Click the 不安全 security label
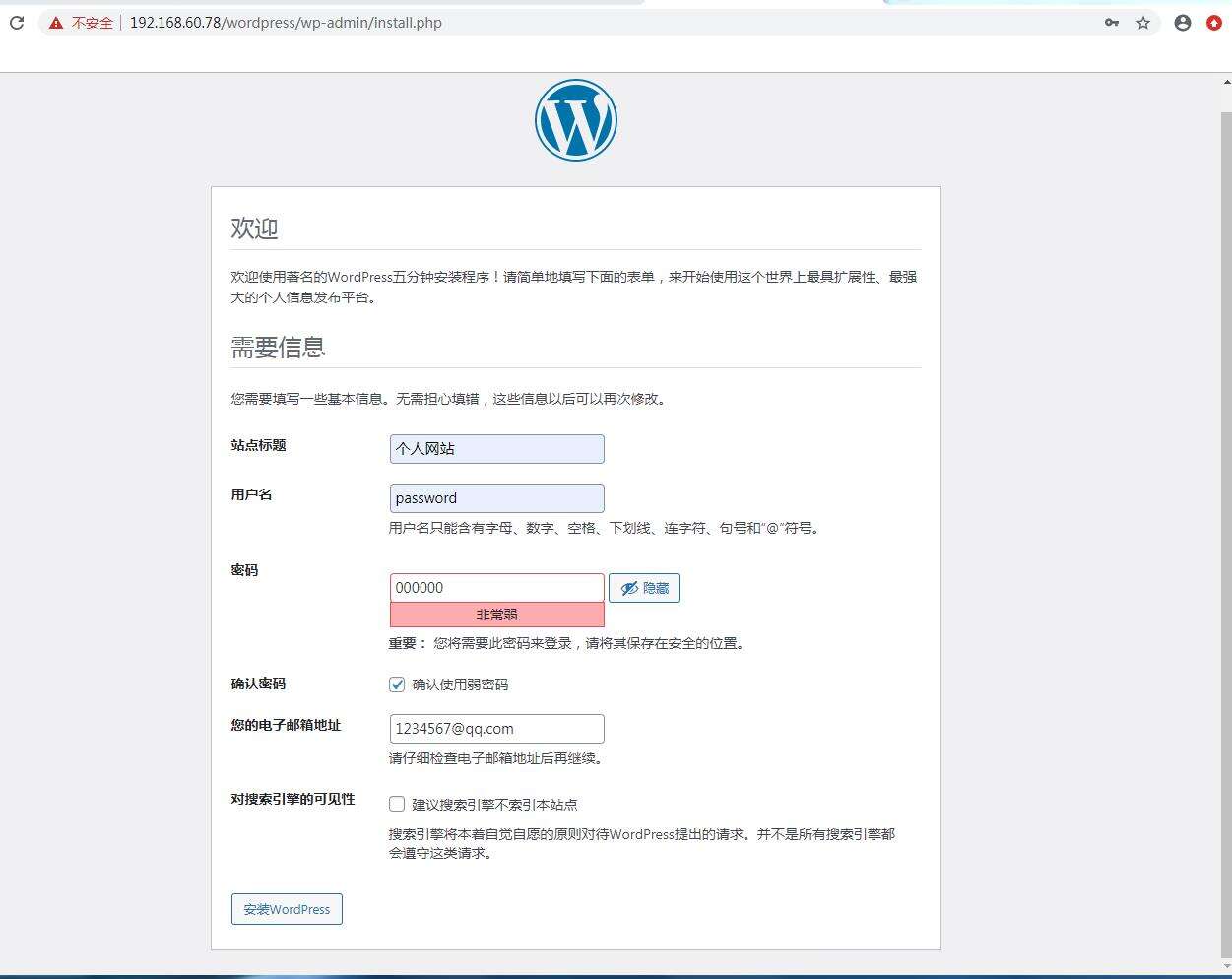 (93, 23)
